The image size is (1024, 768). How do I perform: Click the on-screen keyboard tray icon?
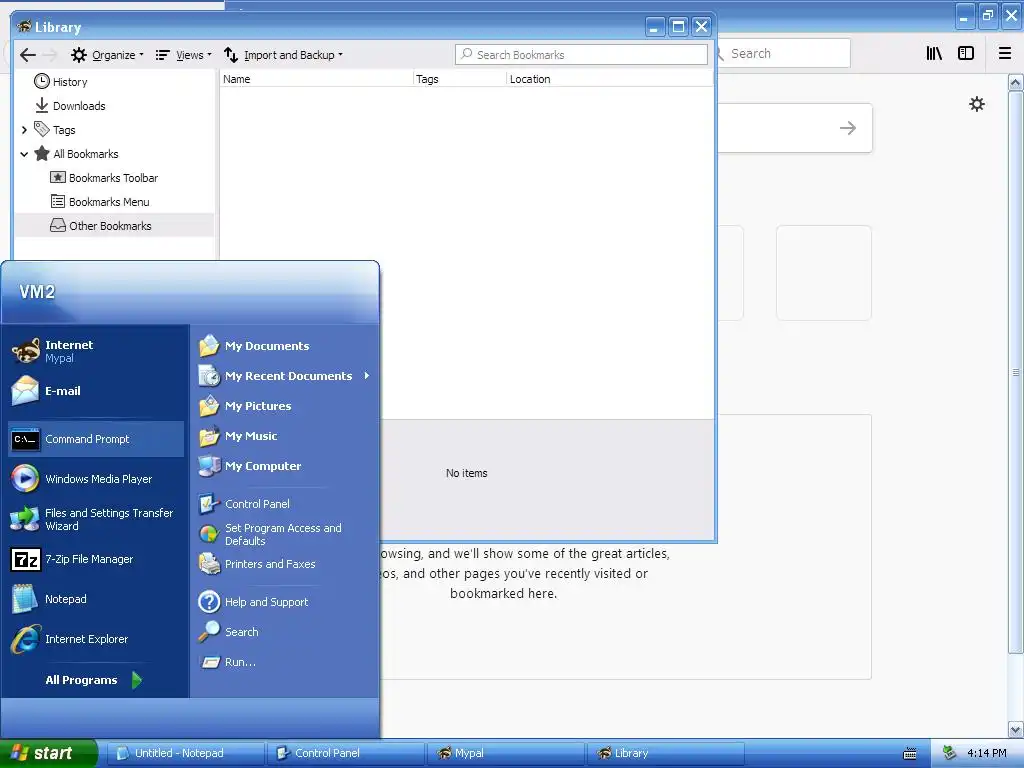(910, 754)
